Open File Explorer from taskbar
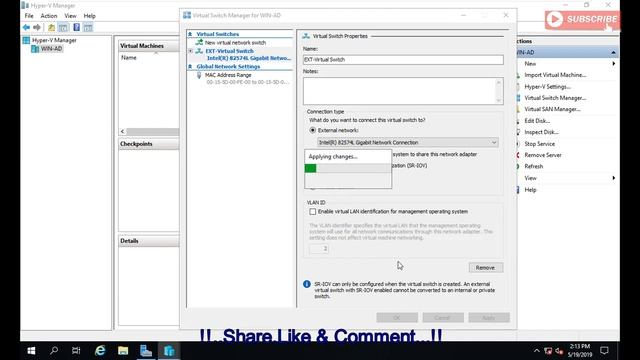The height and width of the screenshot is (360, 640). pos(123,351)
